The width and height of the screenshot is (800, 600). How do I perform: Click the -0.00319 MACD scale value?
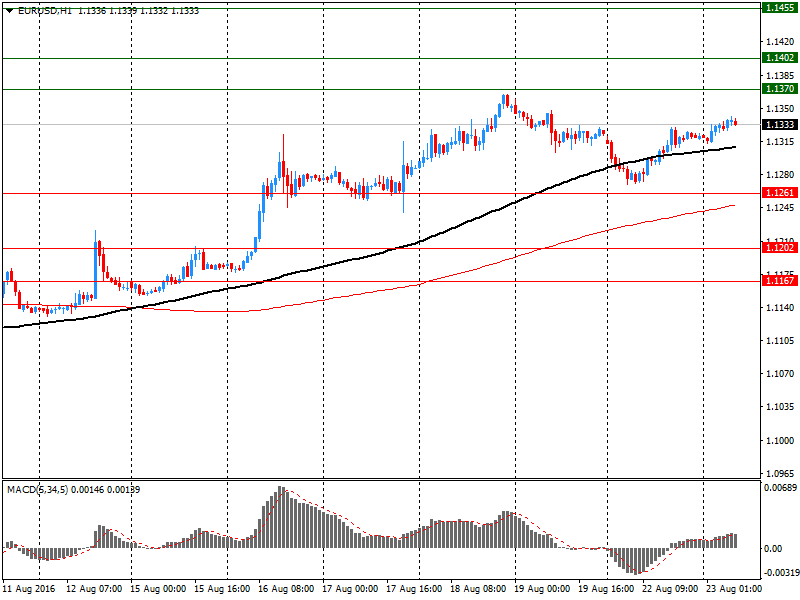coord(781,572)
